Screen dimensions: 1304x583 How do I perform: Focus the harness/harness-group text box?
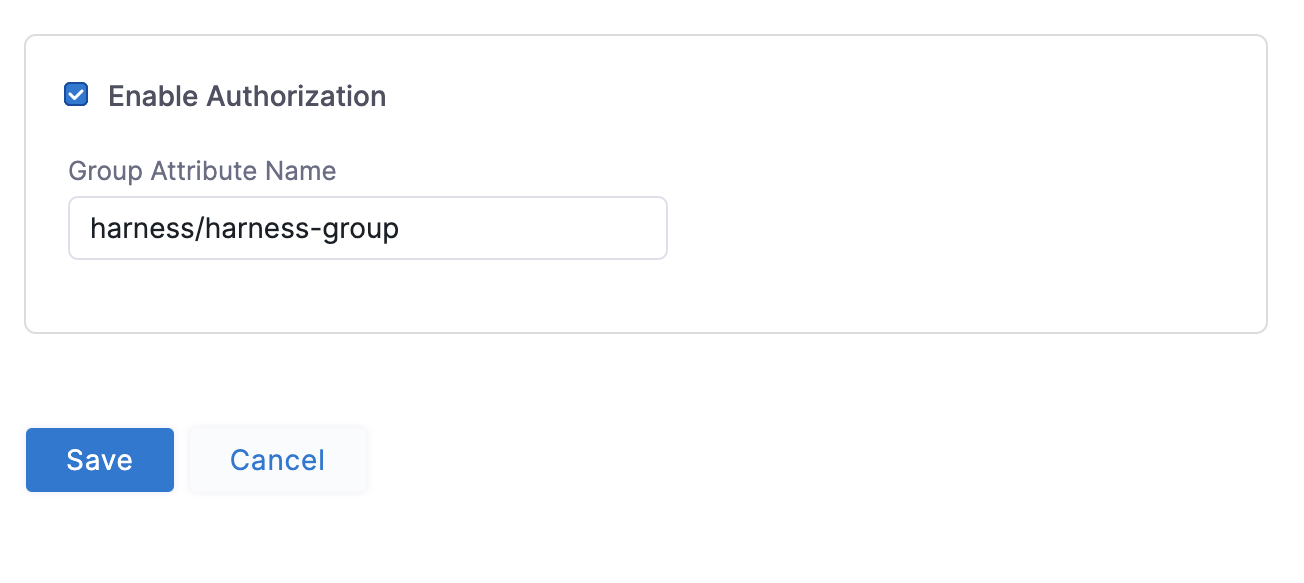[367, 228]
